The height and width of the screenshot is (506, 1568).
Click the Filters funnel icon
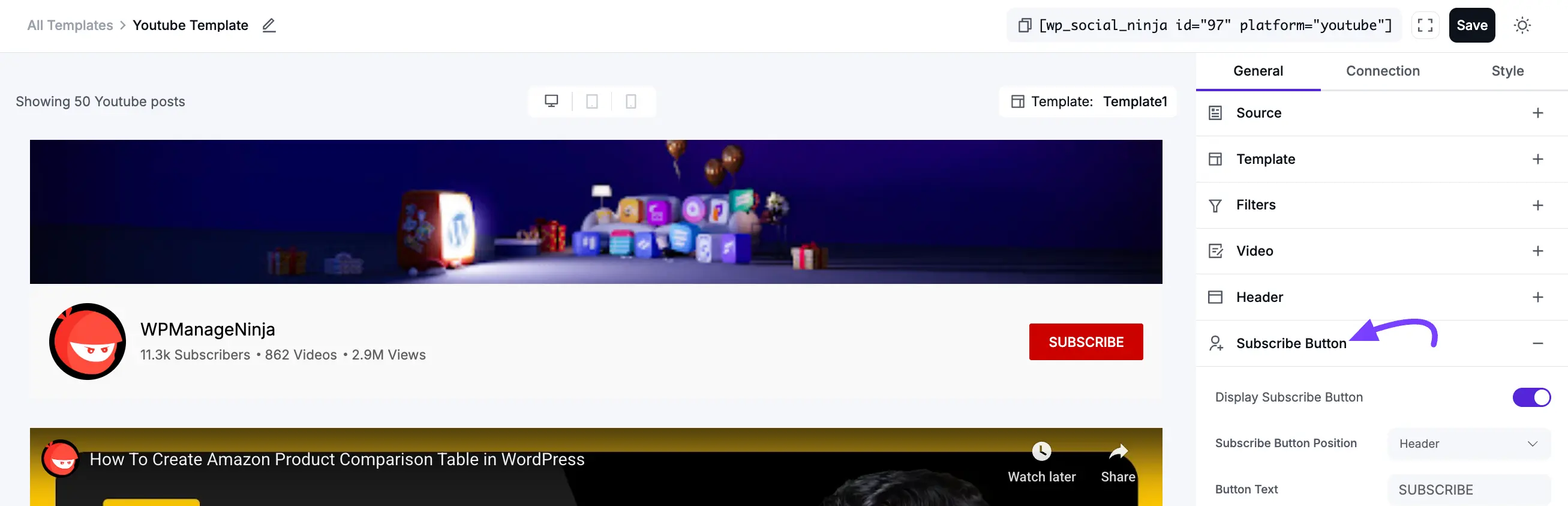click(x=1215, y=205)
